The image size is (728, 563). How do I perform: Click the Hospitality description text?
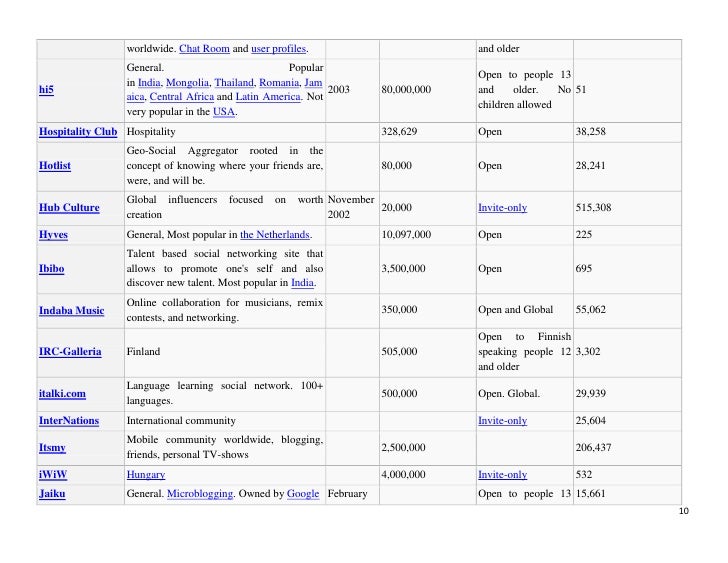tap(151, 132)
